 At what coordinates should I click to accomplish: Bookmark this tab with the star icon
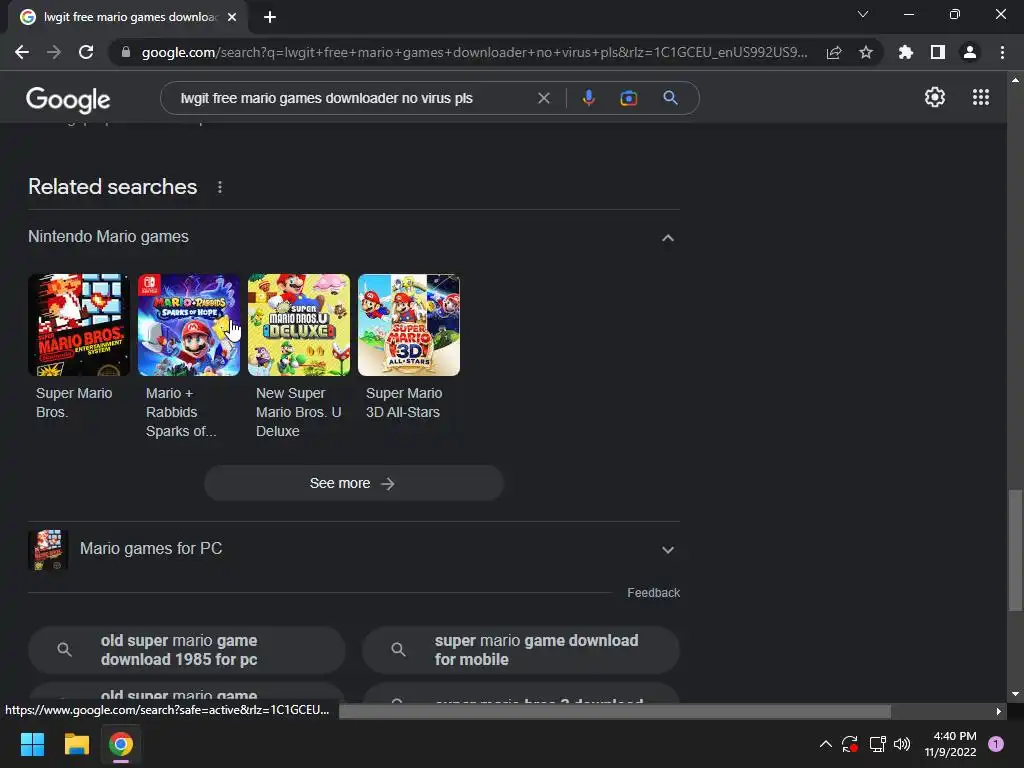point(866,52)
